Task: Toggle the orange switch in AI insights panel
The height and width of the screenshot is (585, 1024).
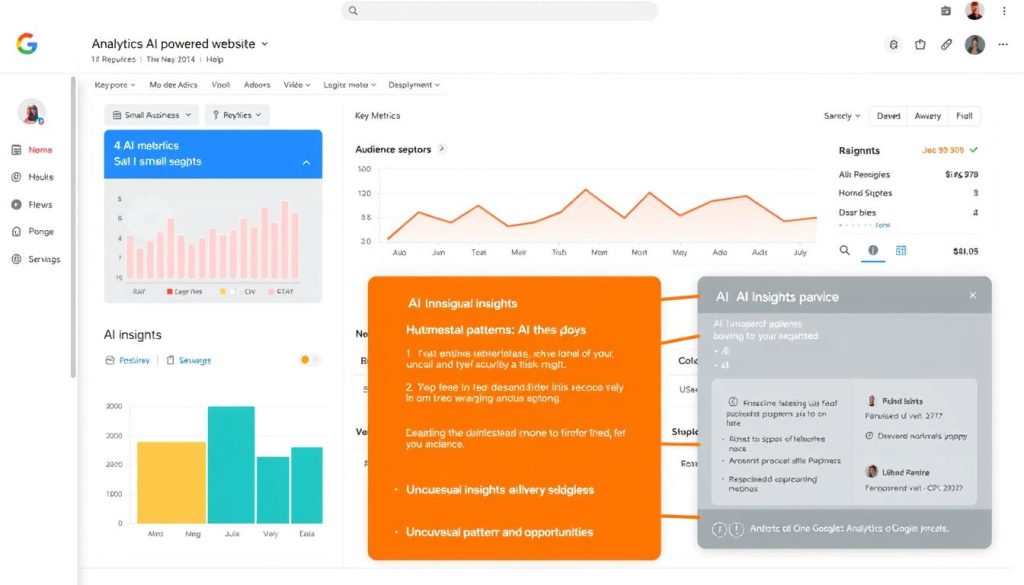Action: pyautogui.click(x=305, y=360)
